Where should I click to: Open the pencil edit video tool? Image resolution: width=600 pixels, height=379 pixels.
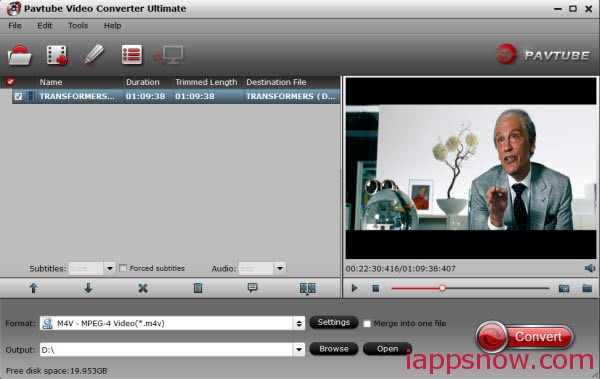[94, 54]
